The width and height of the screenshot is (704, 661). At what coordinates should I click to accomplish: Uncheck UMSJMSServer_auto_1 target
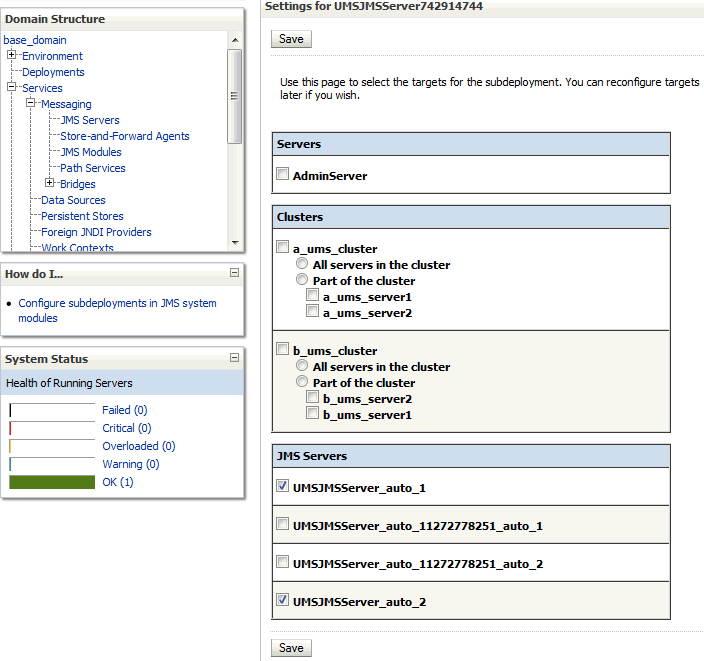coord(282,485)
